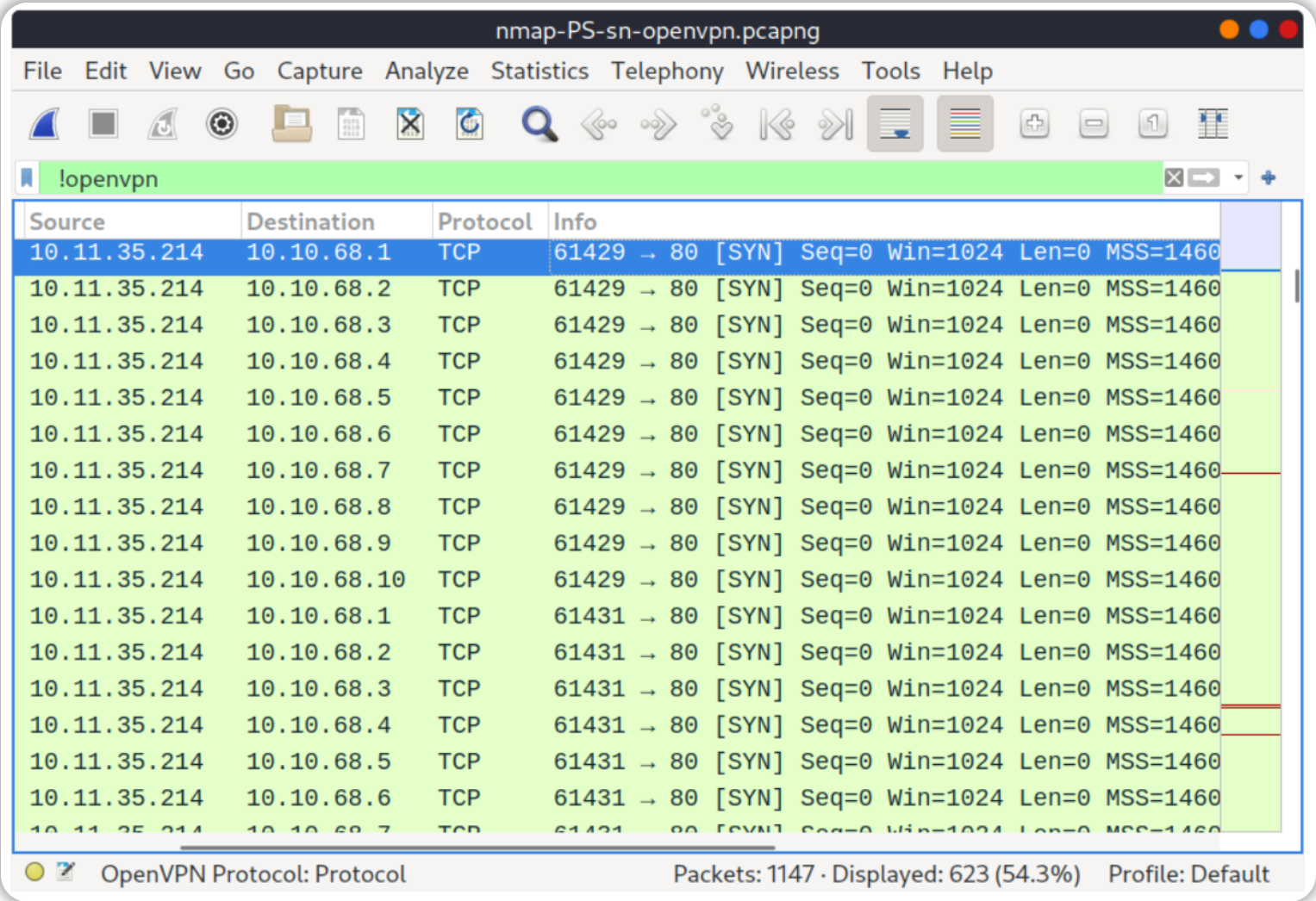The height and width of the screenshot is (901, 1316).
Task: Go to specified packet icon
Action: tap(718, 124)
